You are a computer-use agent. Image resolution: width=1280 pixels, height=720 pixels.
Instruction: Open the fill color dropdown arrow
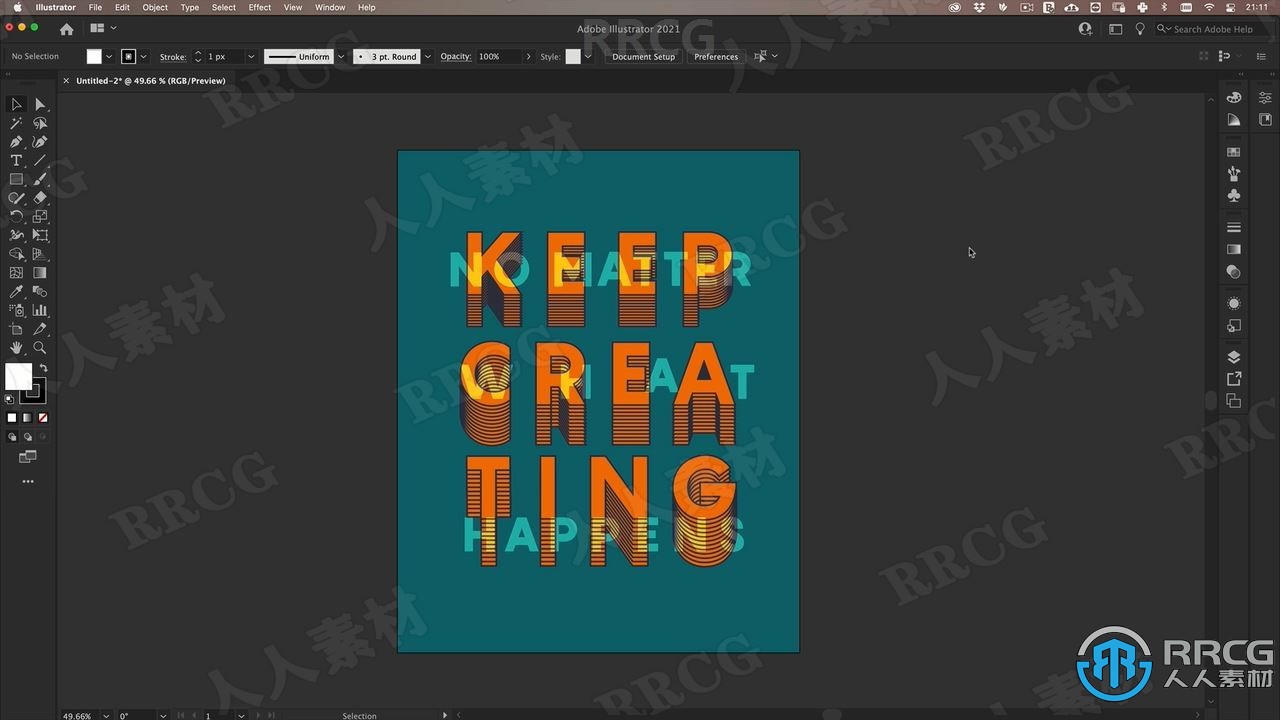(x=108, y=57)
